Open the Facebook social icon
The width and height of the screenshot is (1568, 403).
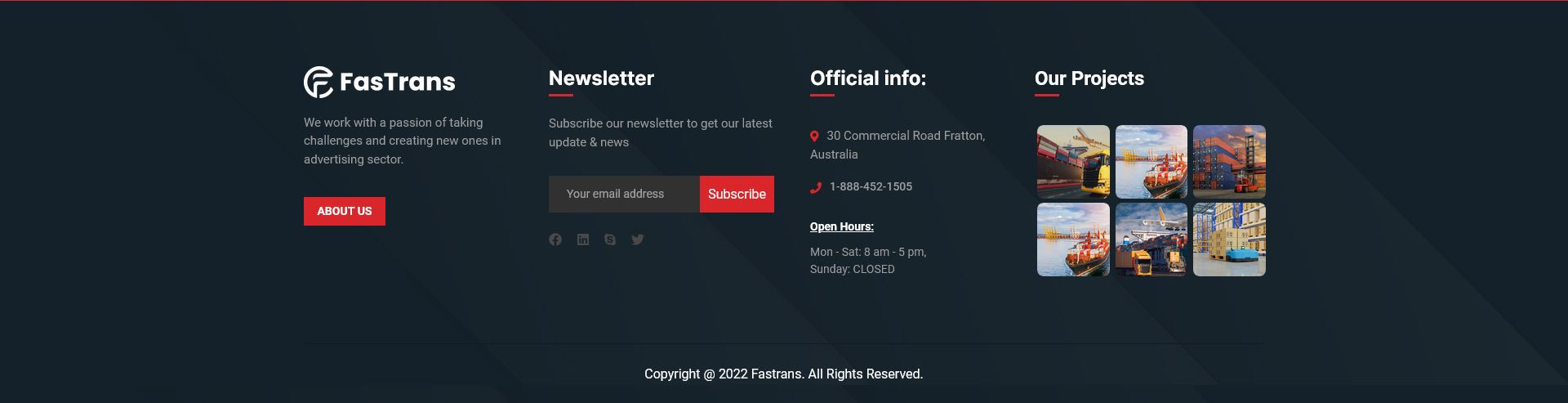tap(555, 240)
